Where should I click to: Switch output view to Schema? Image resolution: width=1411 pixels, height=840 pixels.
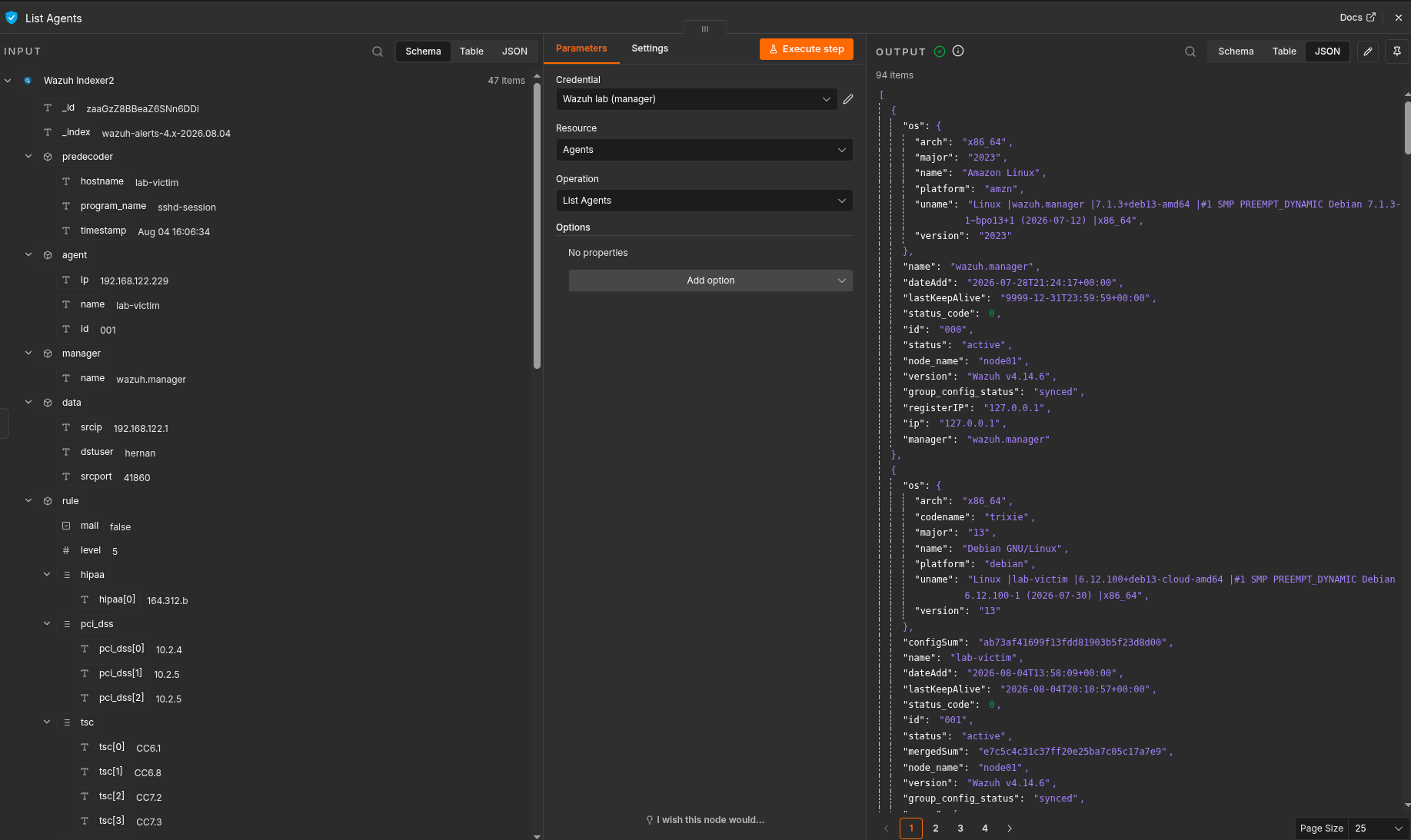pyautogui.click(x=1236, y=51)
